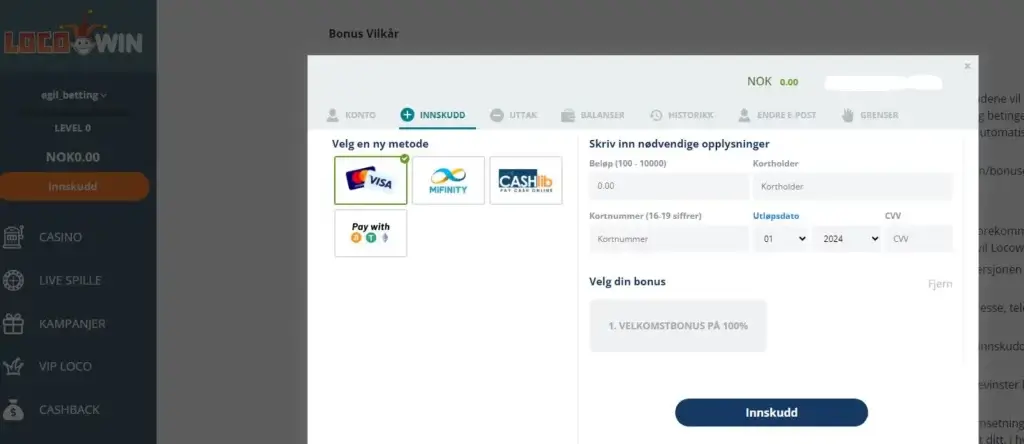Choose CASHlib as payment method

tap(525, 181)
